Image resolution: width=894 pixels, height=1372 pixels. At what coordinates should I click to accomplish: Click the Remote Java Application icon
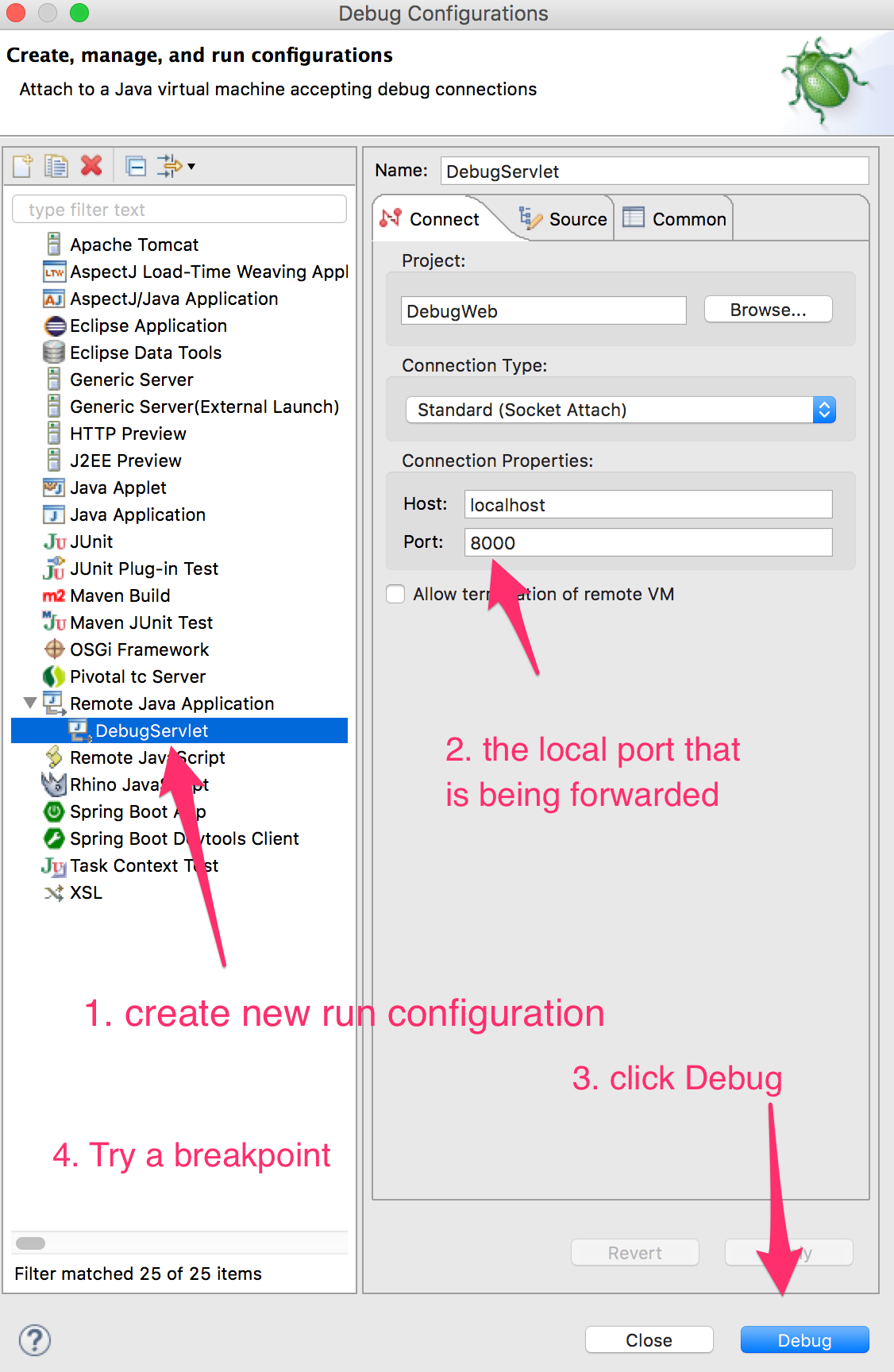coord(54,703)
